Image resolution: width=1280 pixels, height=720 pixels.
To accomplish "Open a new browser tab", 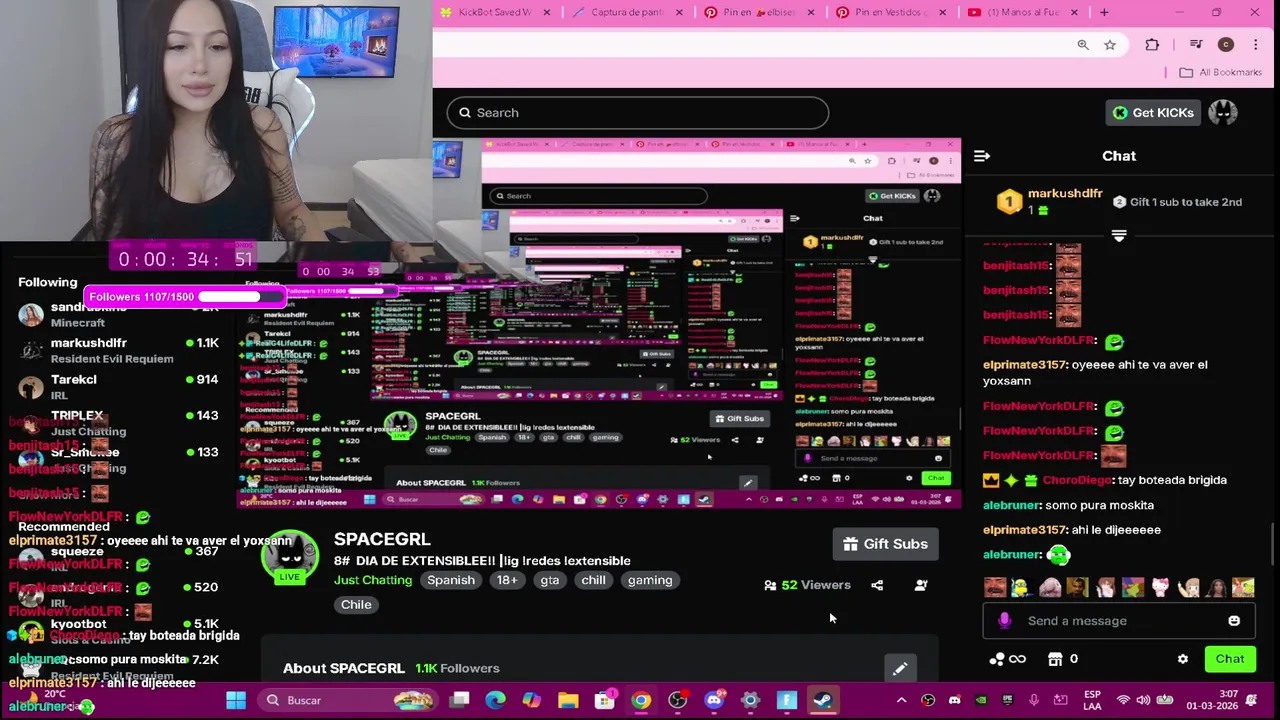I will (1104, 12).
